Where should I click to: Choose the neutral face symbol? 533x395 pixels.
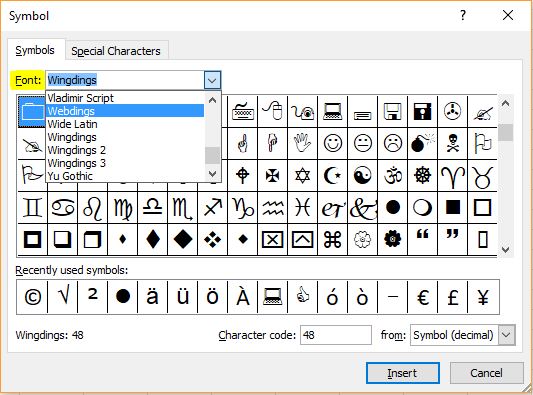click(x=362, y=143)
